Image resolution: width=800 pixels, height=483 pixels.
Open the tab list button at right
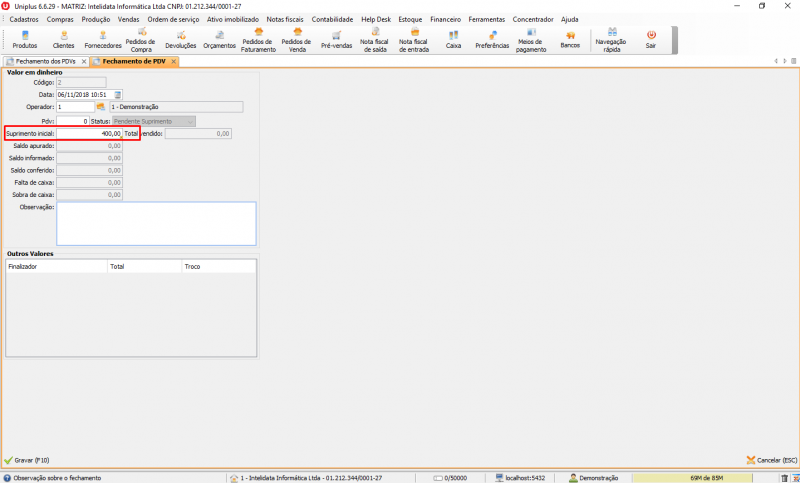tap(793, 62)
